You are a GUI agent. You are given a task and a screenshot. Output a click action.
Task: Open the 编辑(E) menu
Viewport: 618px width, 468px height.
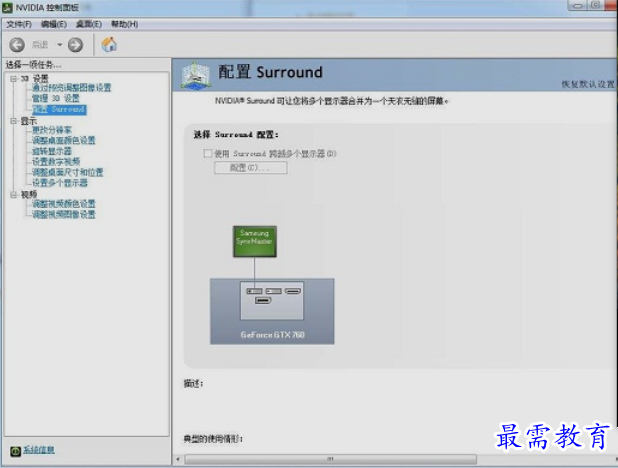(54, 24)
